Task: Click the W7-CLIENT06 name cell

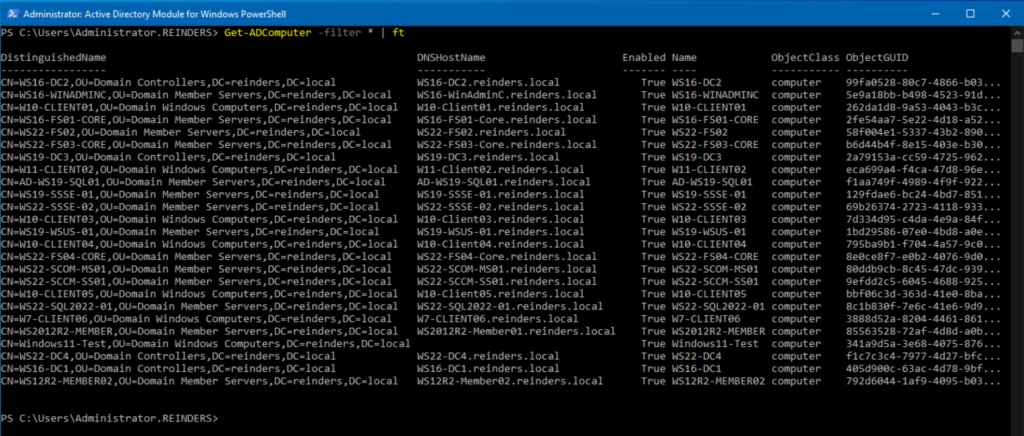Action: (706, 318)
